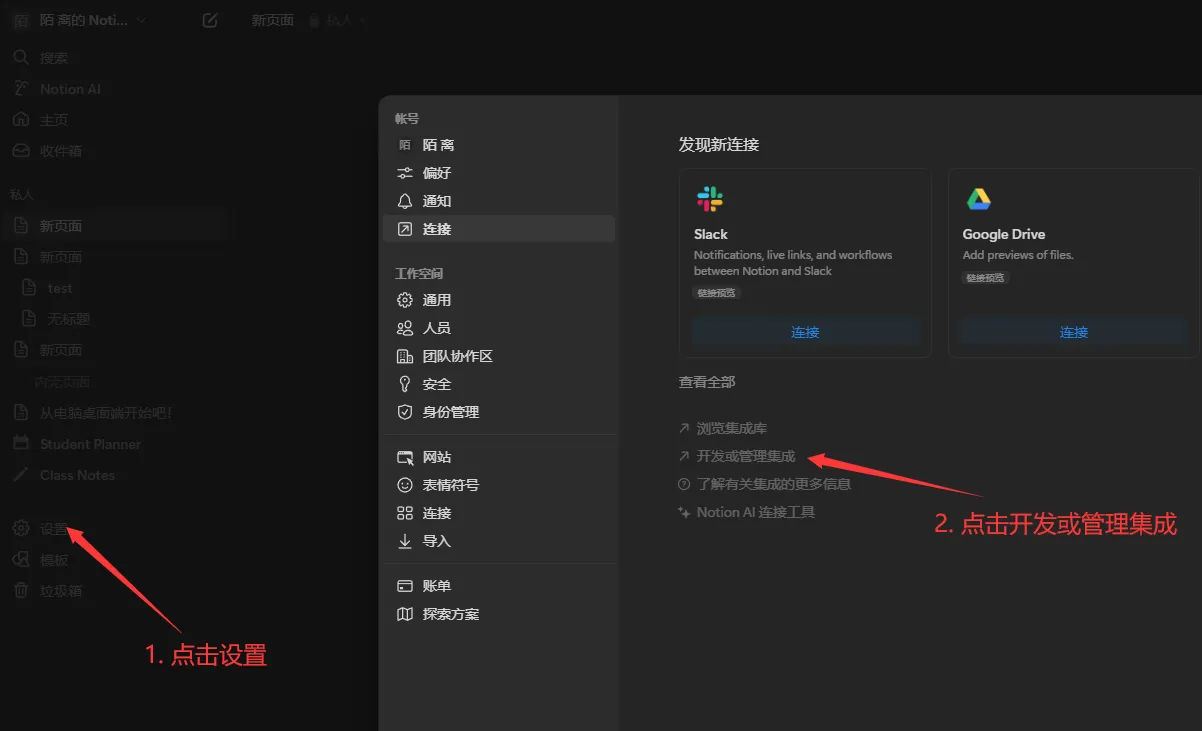This screenshot has height=731, width=1202.
Task: Click the 工作空间 section header
Action: coord(418,274)
